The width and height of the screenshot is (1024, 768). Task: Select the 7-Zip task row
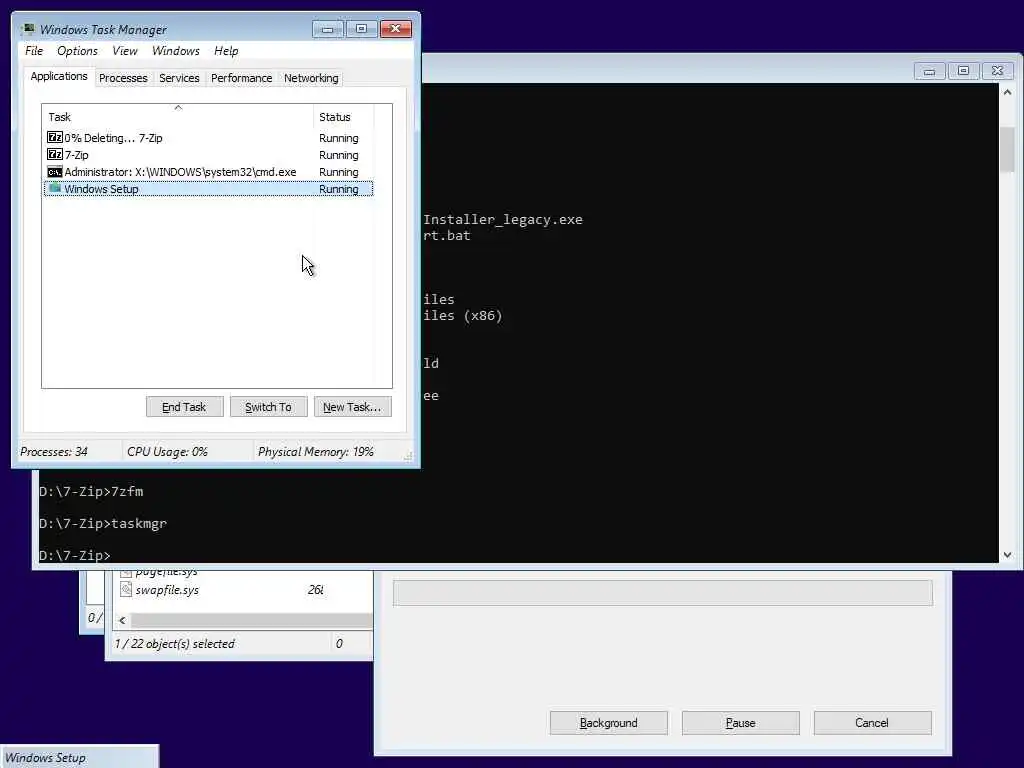tap(208, 155)
